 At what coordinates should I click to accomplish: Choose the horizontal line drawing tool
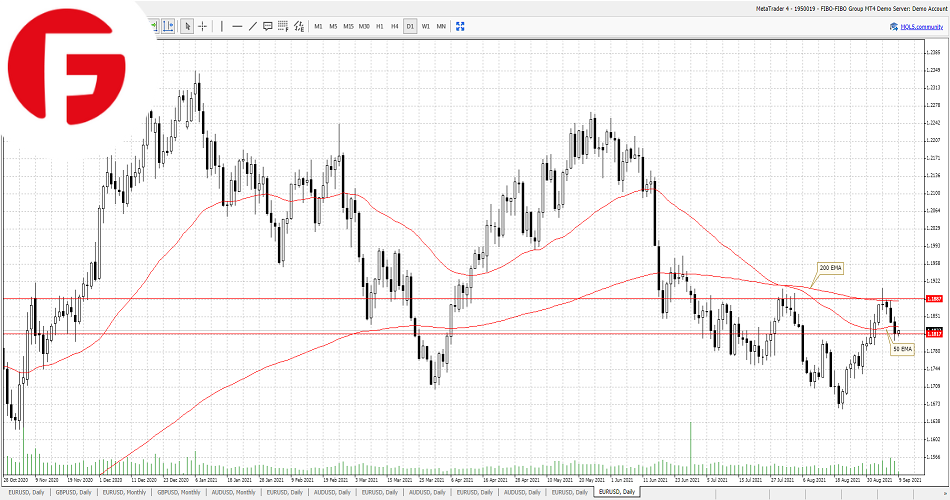coord(237,26)
